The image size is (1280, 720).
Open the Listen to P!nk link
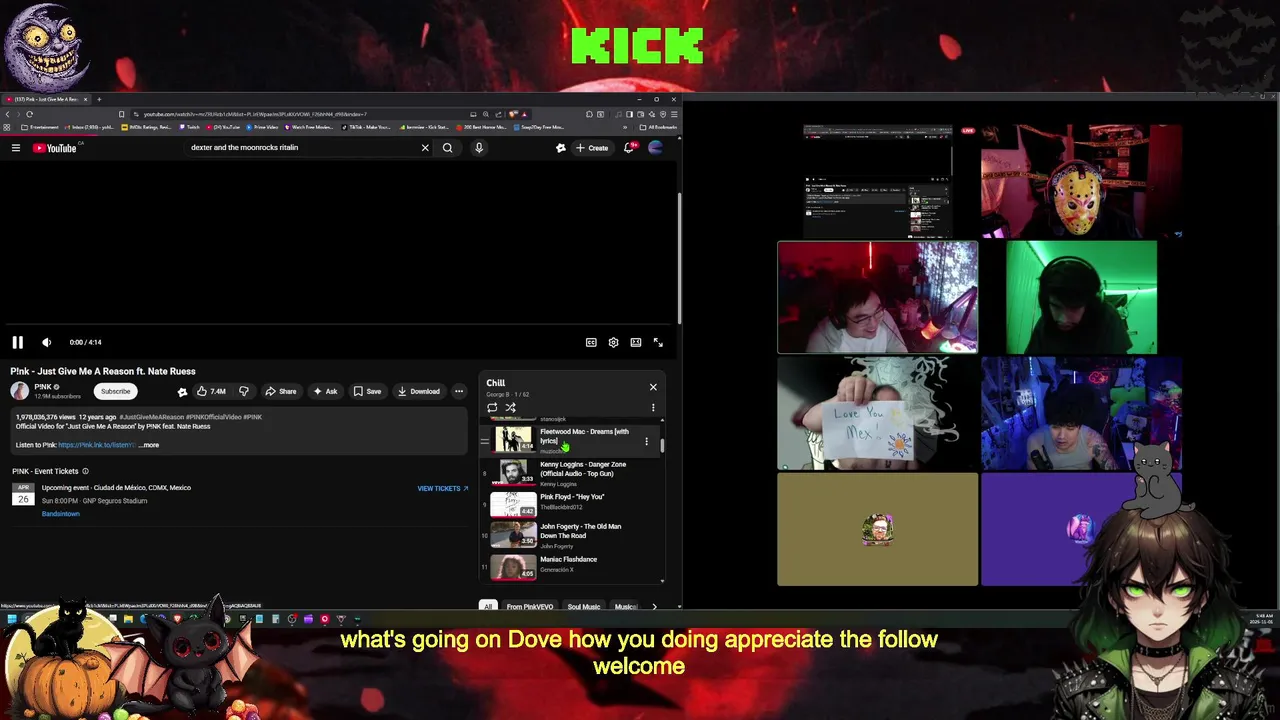tap(96, 445)
